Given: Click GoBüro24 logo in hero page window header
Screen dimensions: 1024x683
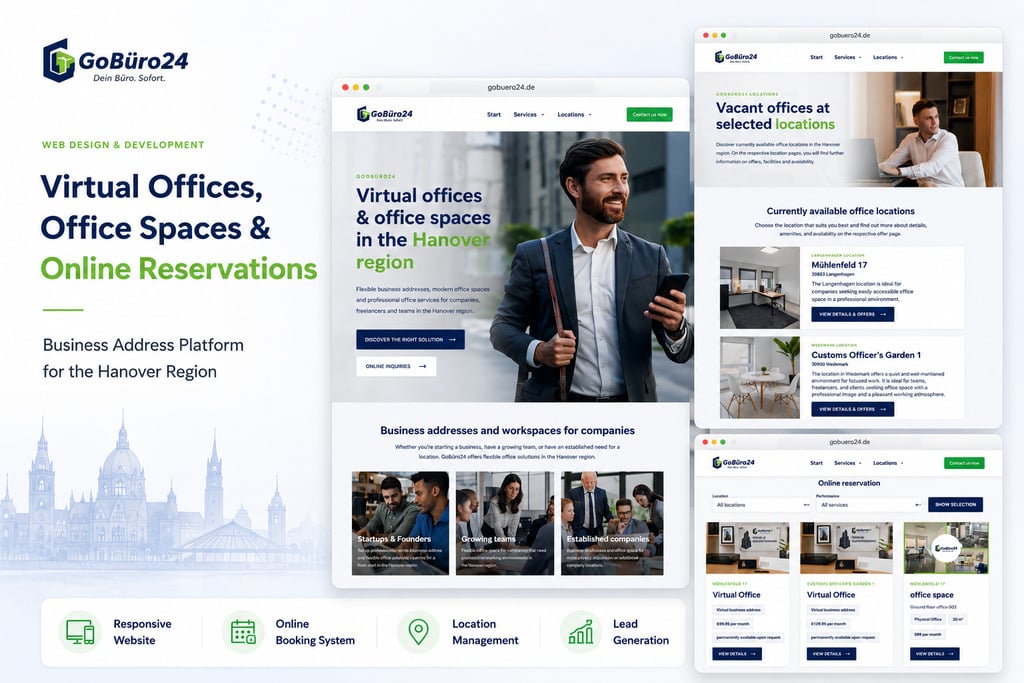Looking at the screenshot, I should coord(385,114).
